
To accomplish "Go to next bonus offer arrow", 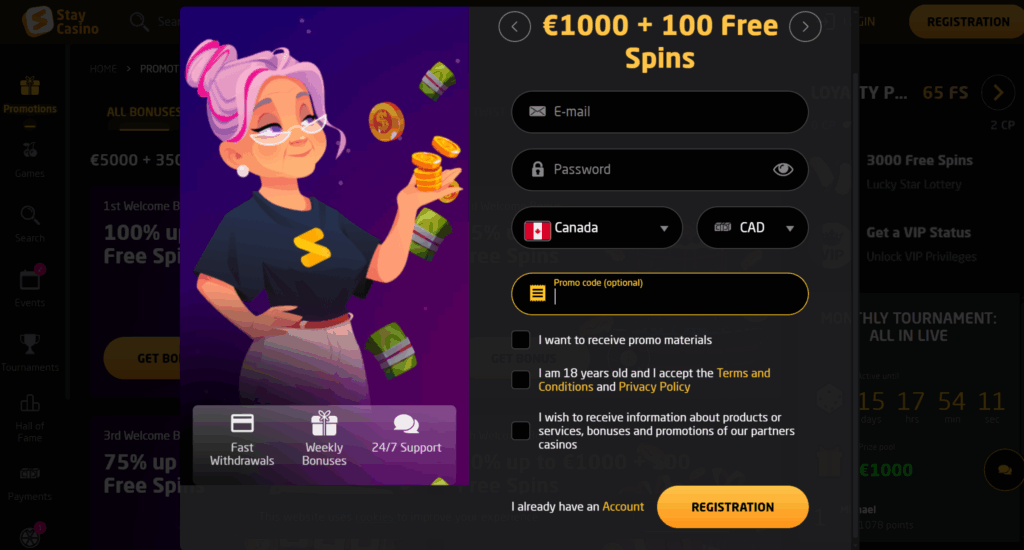I will [x=805, y=27].
